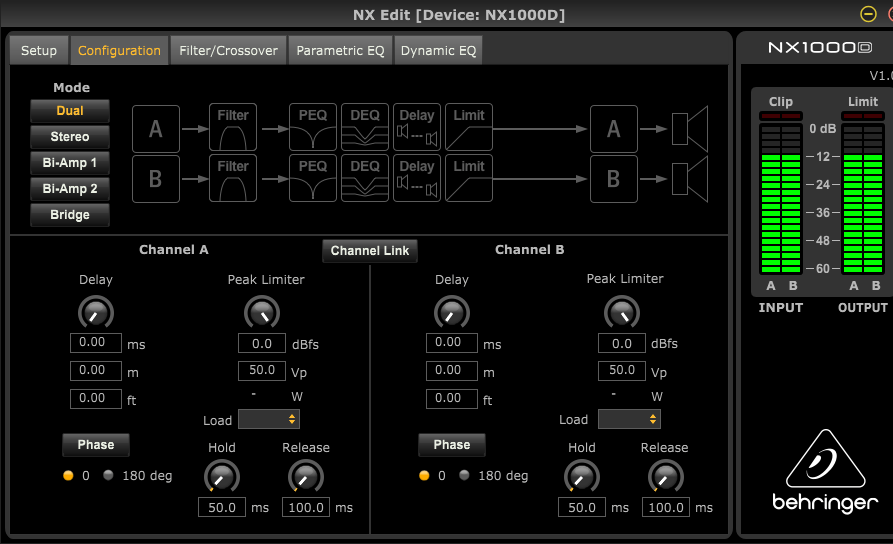This screenshot has width=893, height=544.
Task: Click the output A block in signal flow
Action: click(614, 129)
